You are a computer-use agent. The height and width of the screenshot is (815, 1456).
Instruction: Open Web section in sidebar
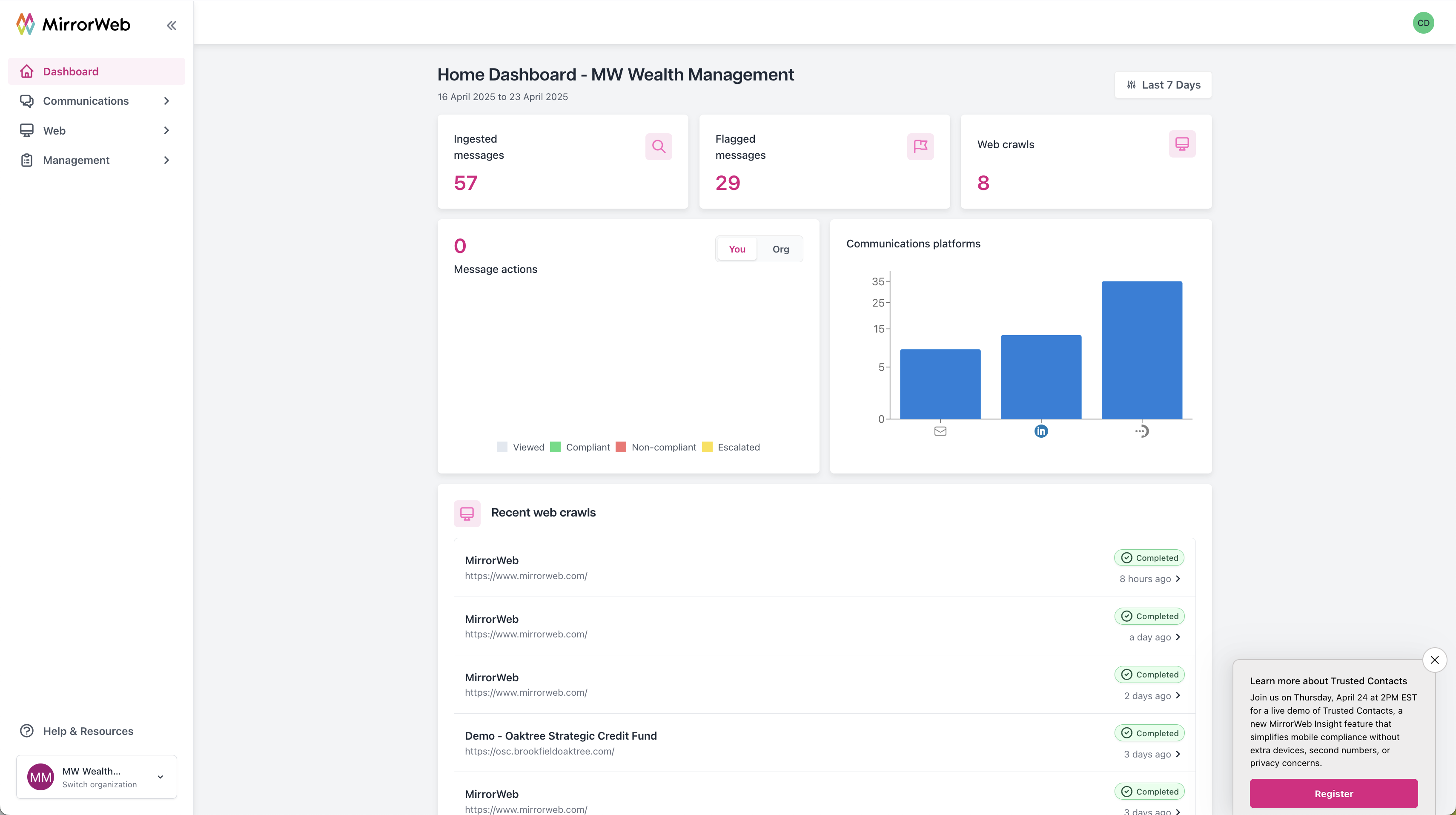click(97, 131)
